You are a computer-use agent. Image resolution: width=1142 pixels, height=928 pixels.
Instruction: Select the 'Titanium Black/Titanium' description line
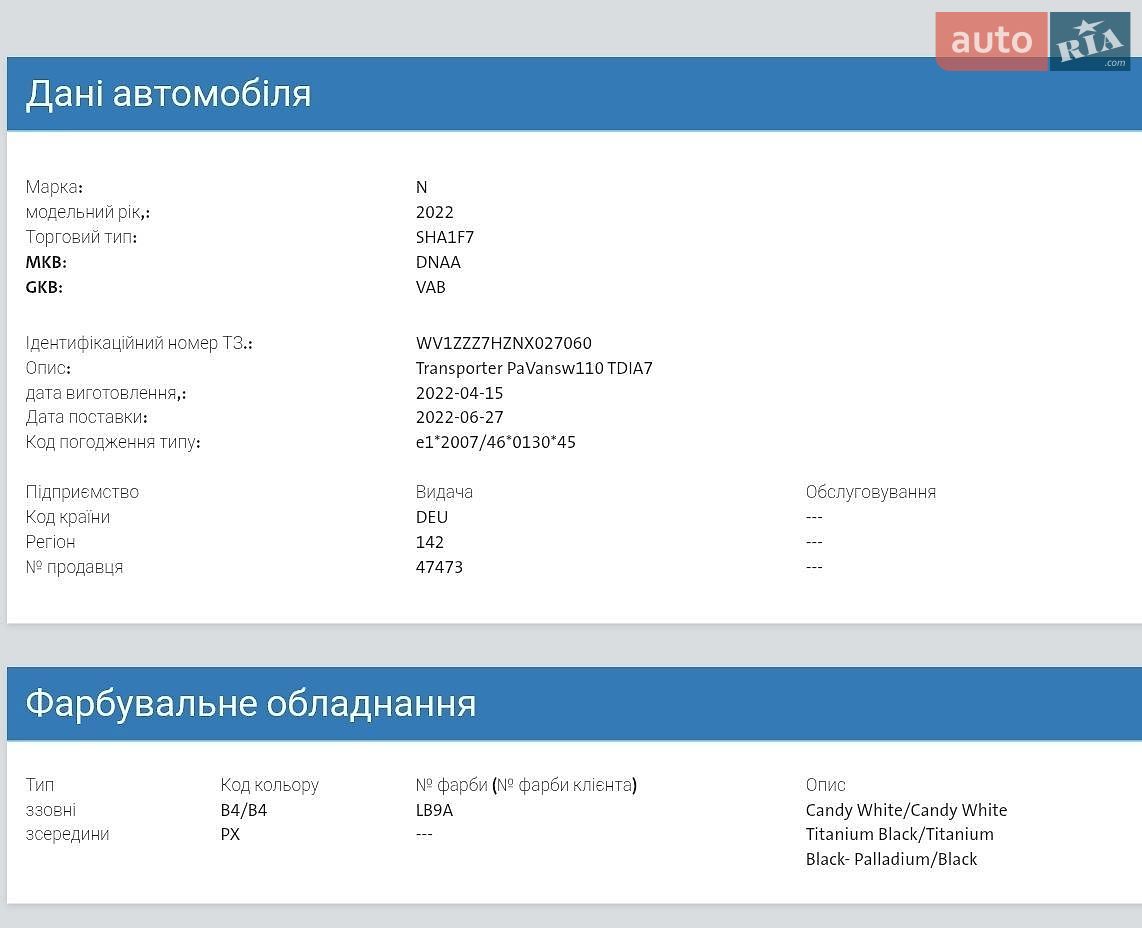point(899,834)
